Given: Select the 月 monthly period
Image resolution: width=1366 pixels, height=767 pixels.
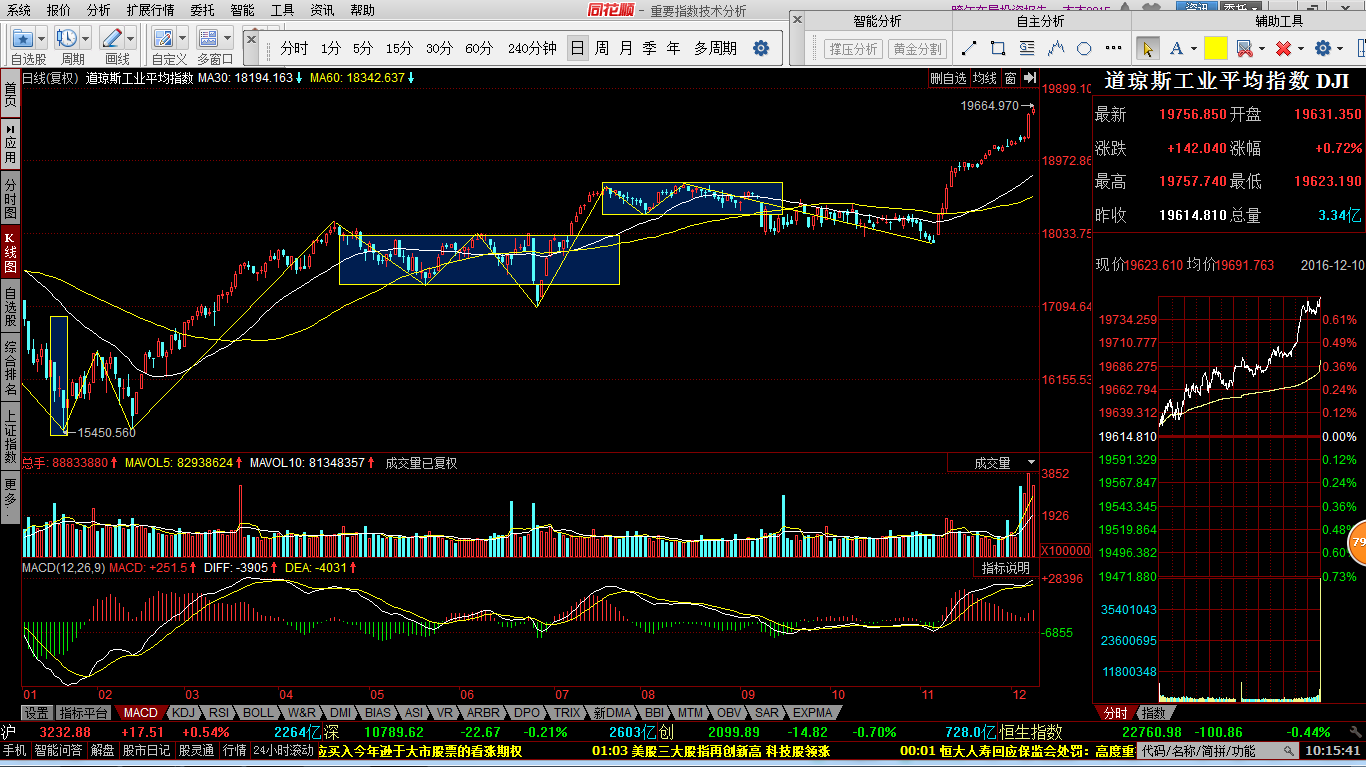Looking at the screenshot, I should click(626, 48).
